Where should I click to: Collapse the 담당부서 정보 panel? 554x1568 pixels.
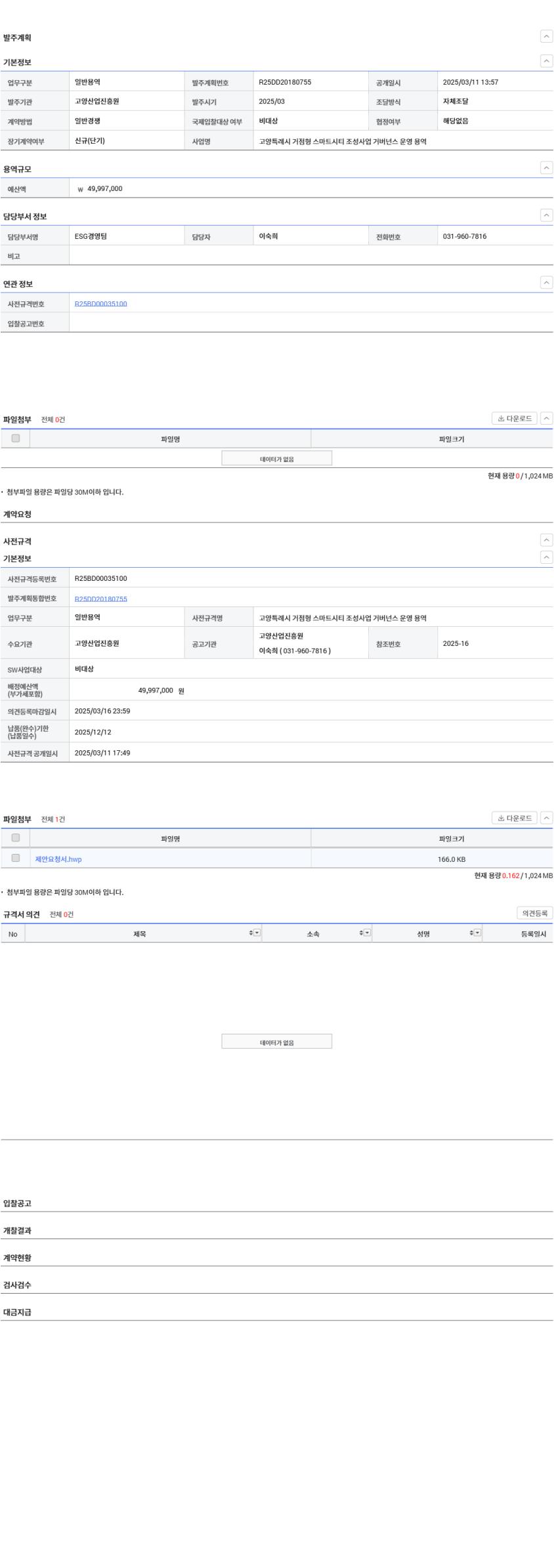[546, 215]
